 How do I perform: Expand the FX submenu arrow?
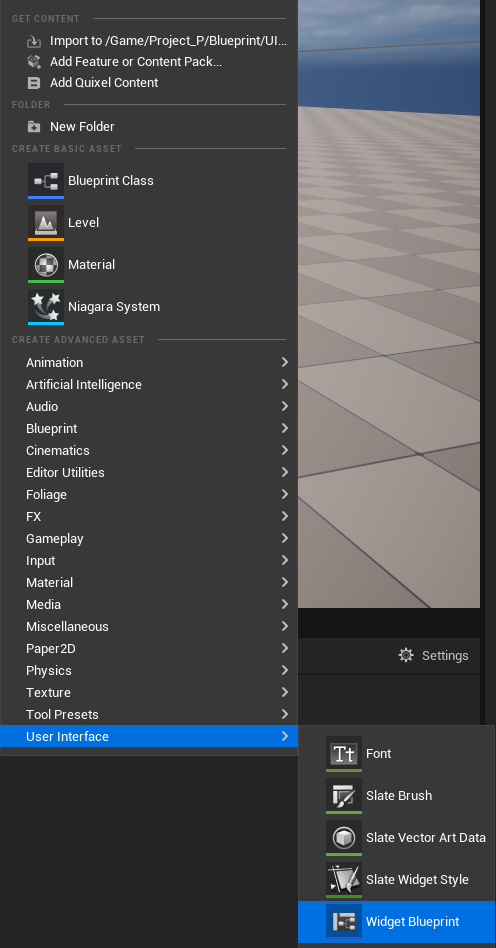[285, 516]
